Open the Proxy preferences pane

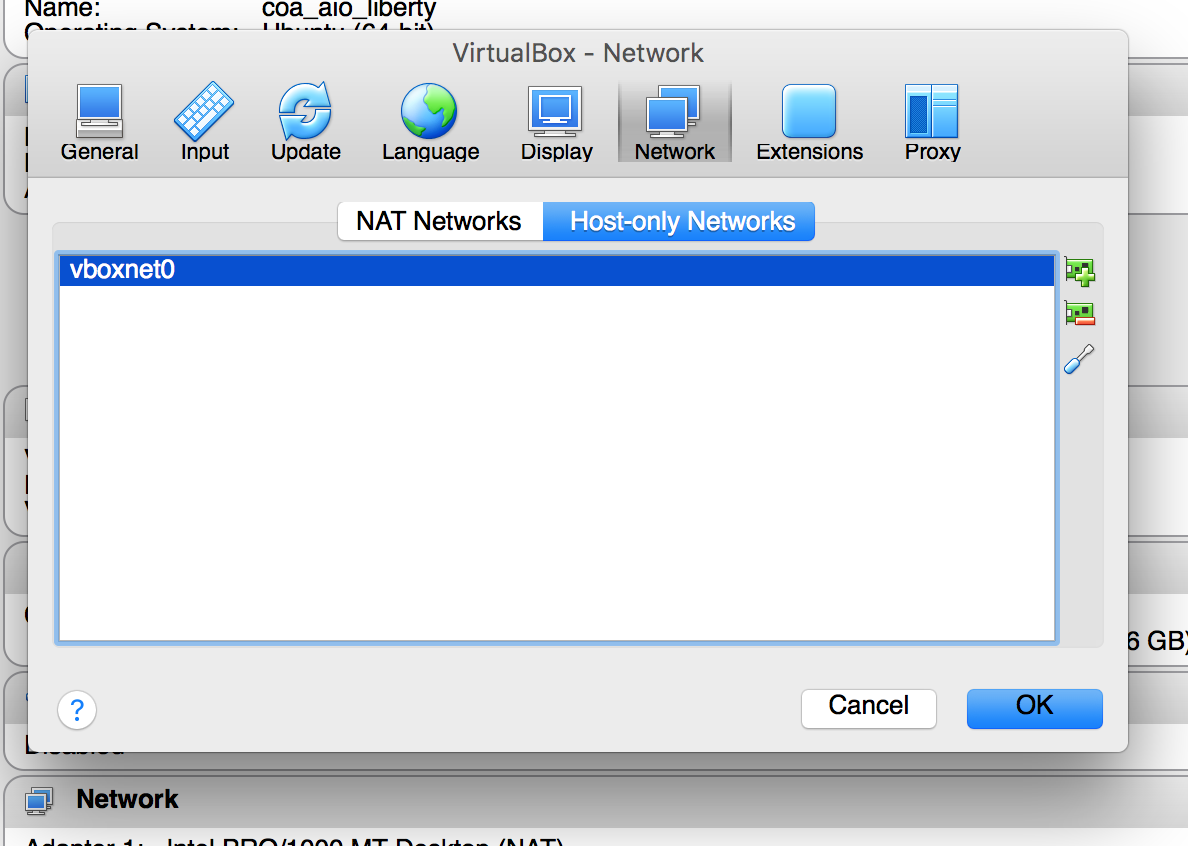click(932, 123)
